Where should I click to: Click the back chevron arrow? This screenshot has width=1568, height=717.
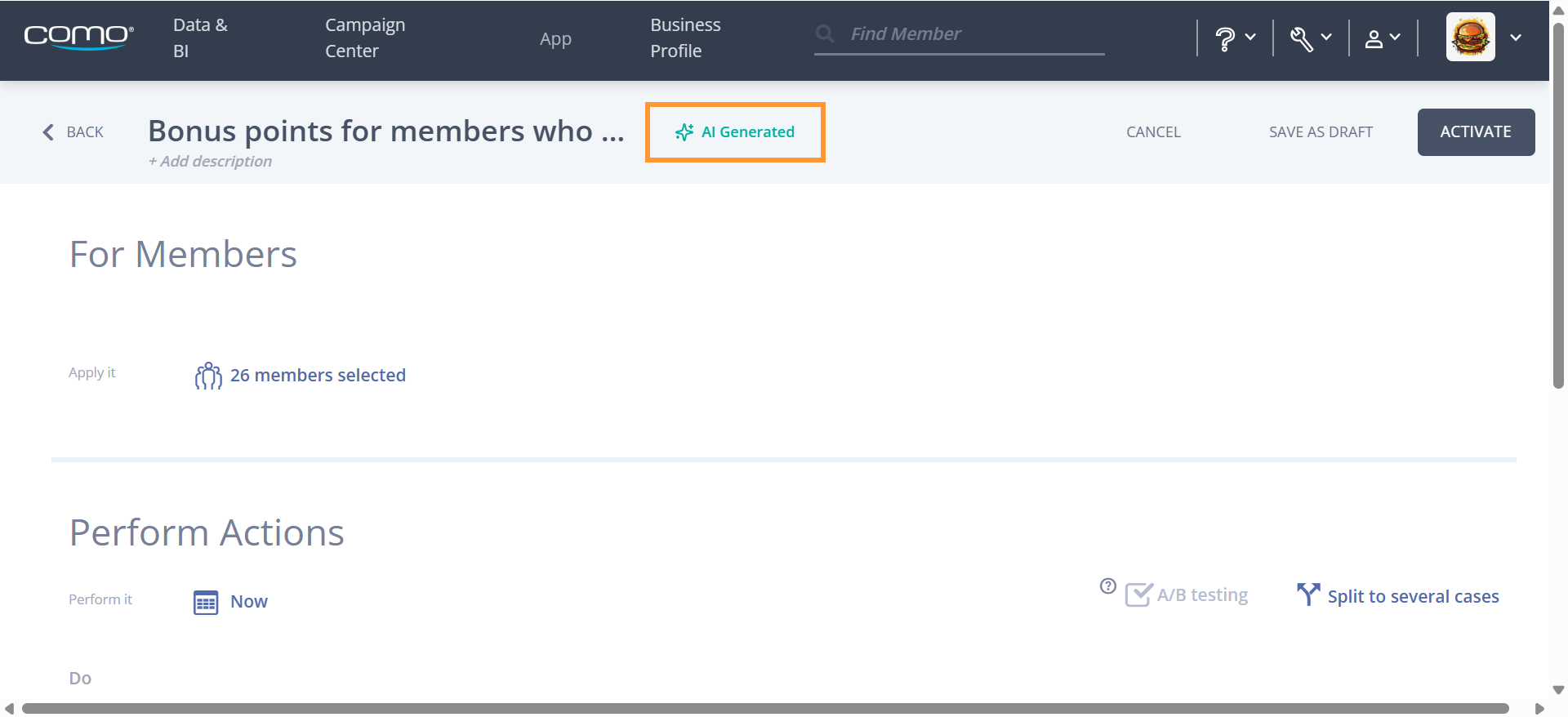48,132
